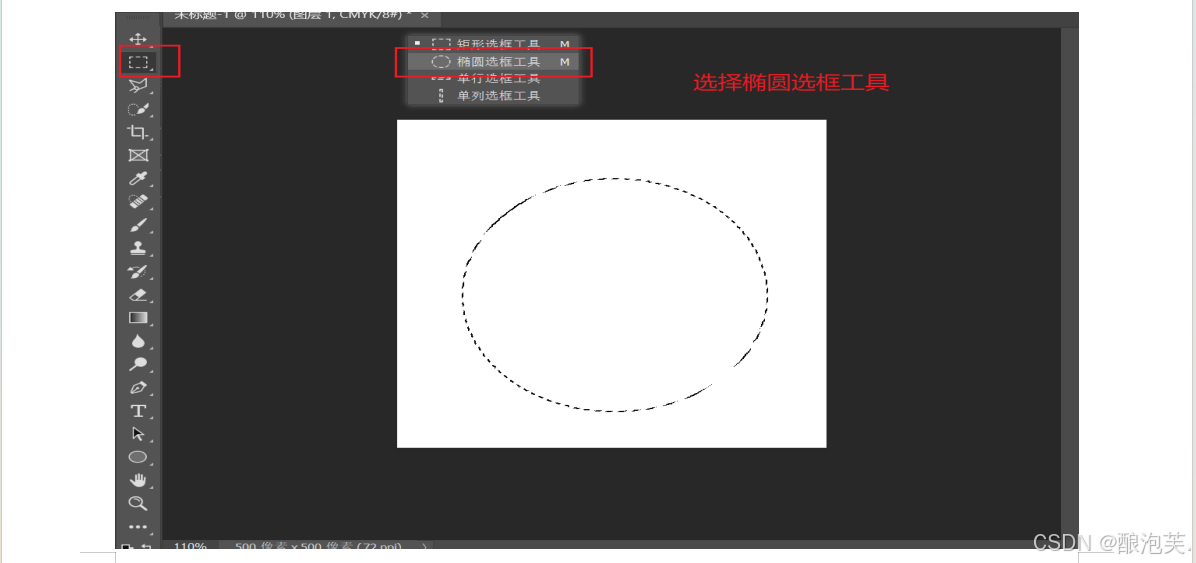Screen dimensions: 1196x563
Task: Select the Hand tool
Action: click(x=137, y=480)
